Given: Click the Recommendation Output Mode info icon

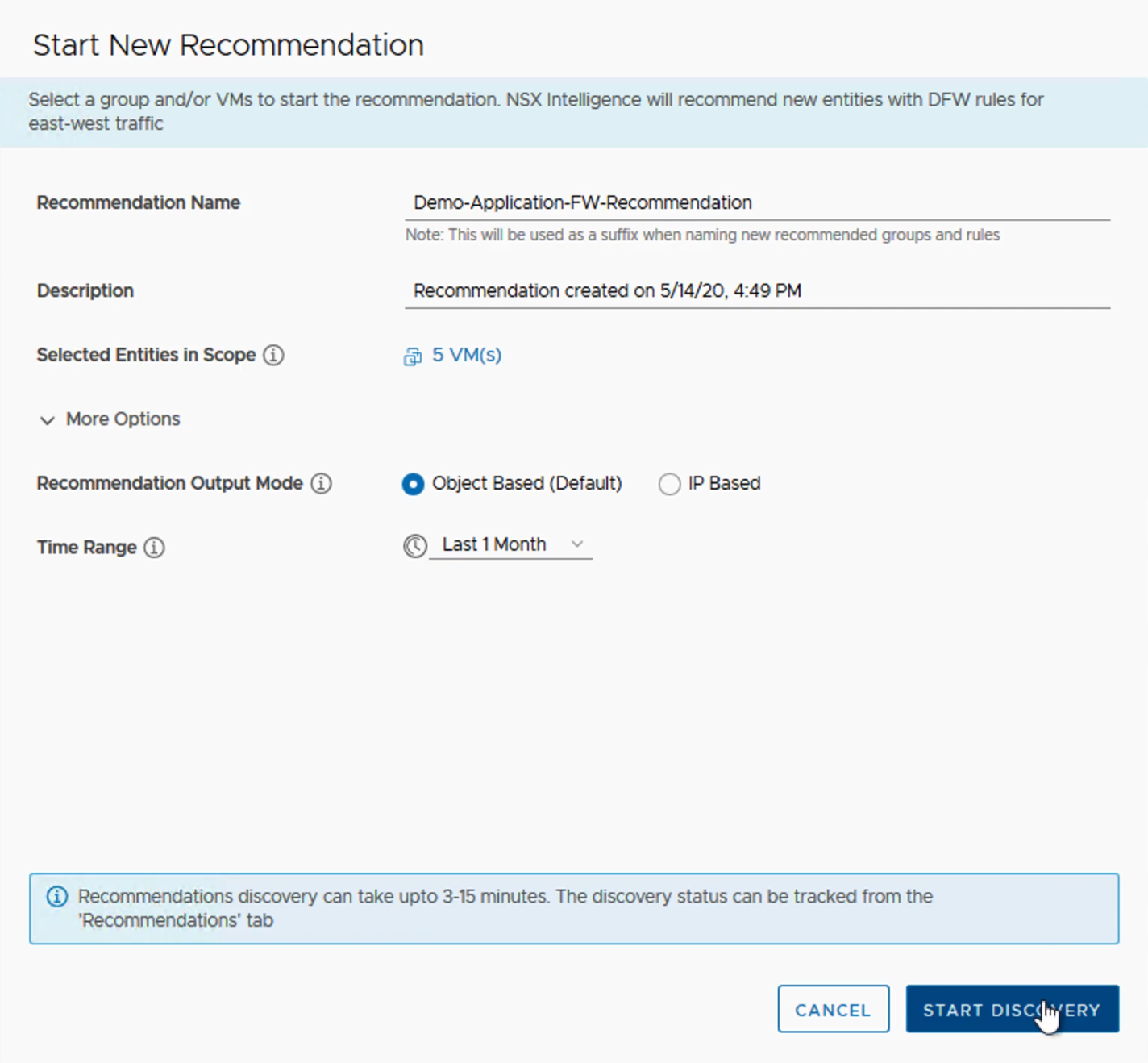Looking at the screenshot, I should (x=321, y=483).
